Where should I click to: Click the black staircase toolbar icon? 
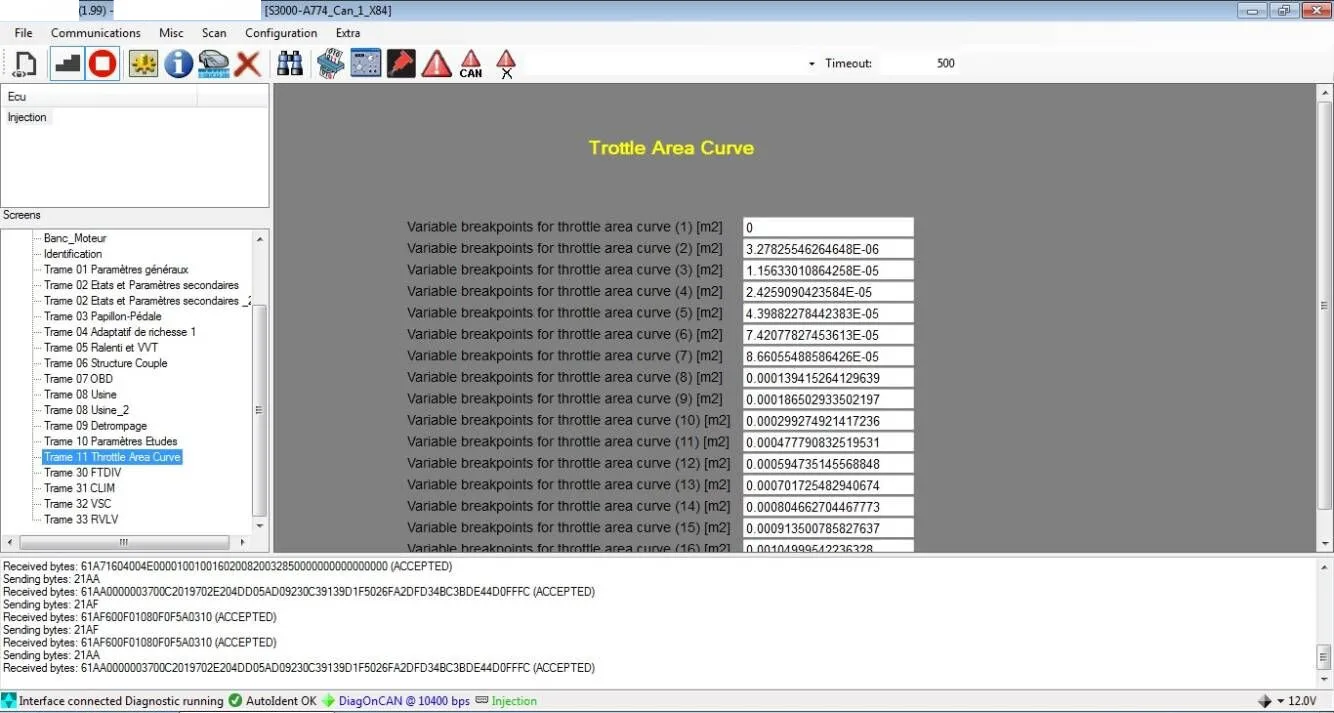click(x=67, y=64)
